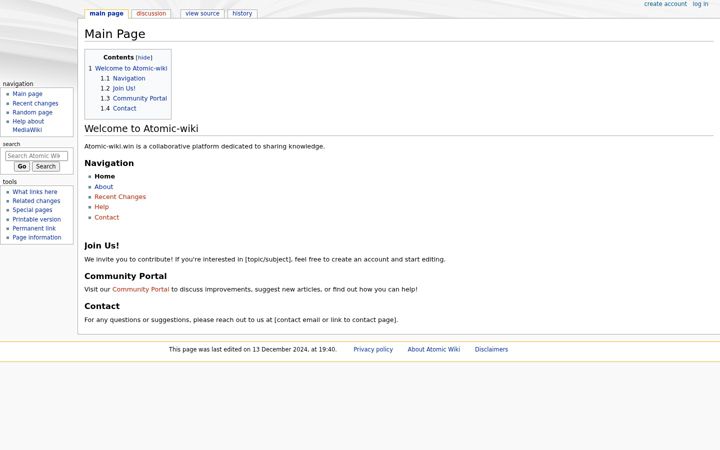720x450 pixels.
Task: Jump to '1.2 Join Us!' contents entry
Action: point(118,89)
